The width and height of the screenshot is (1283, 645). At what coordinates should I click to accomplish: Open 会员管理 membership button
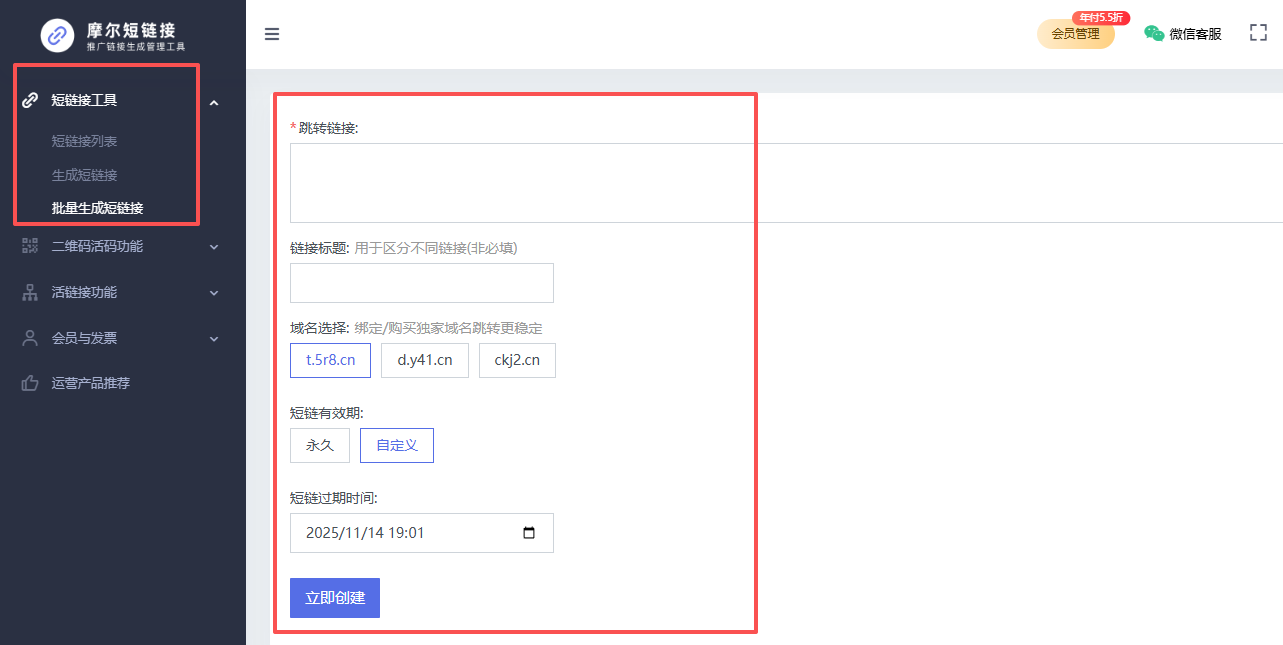click(1075, 34)
